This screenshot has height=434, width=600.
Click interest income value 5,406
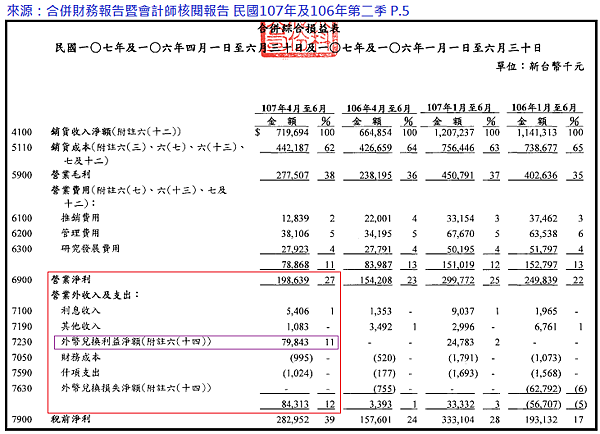[297, 311]
